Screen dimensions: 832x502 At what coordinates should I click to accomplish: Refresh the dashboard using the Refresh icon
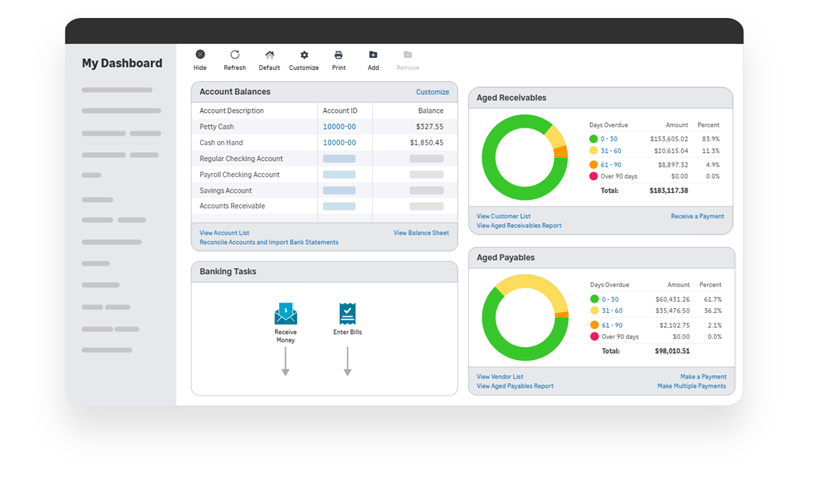(235, 54)
